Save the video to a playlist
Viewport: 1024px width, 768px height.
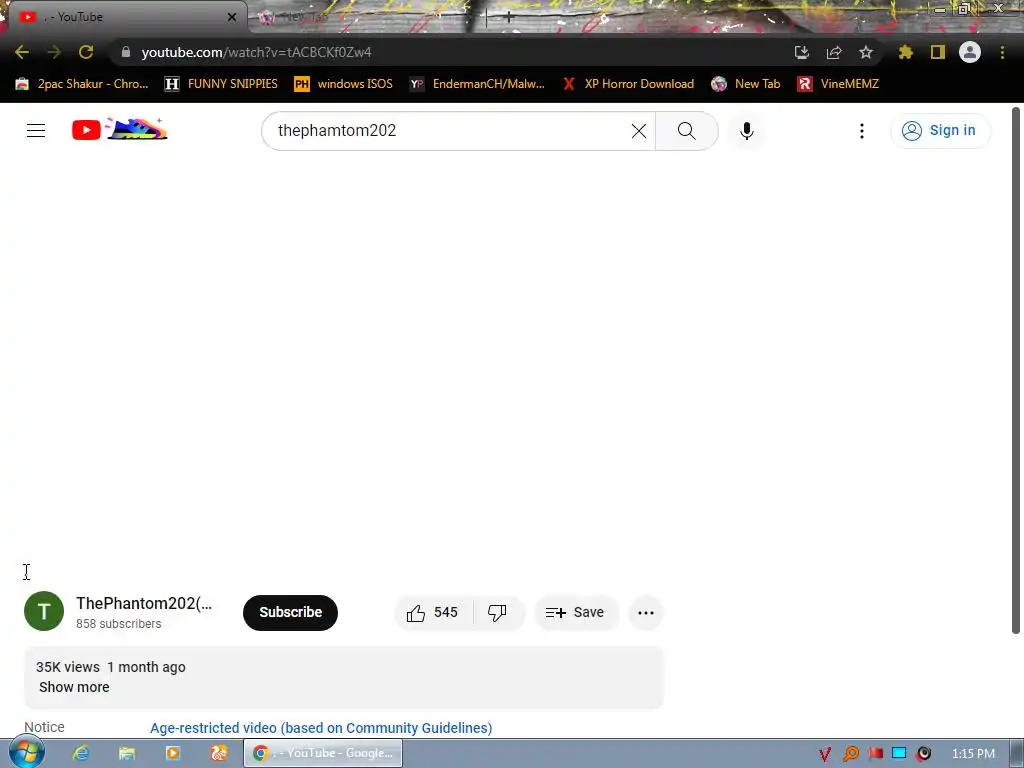(575, 613)
